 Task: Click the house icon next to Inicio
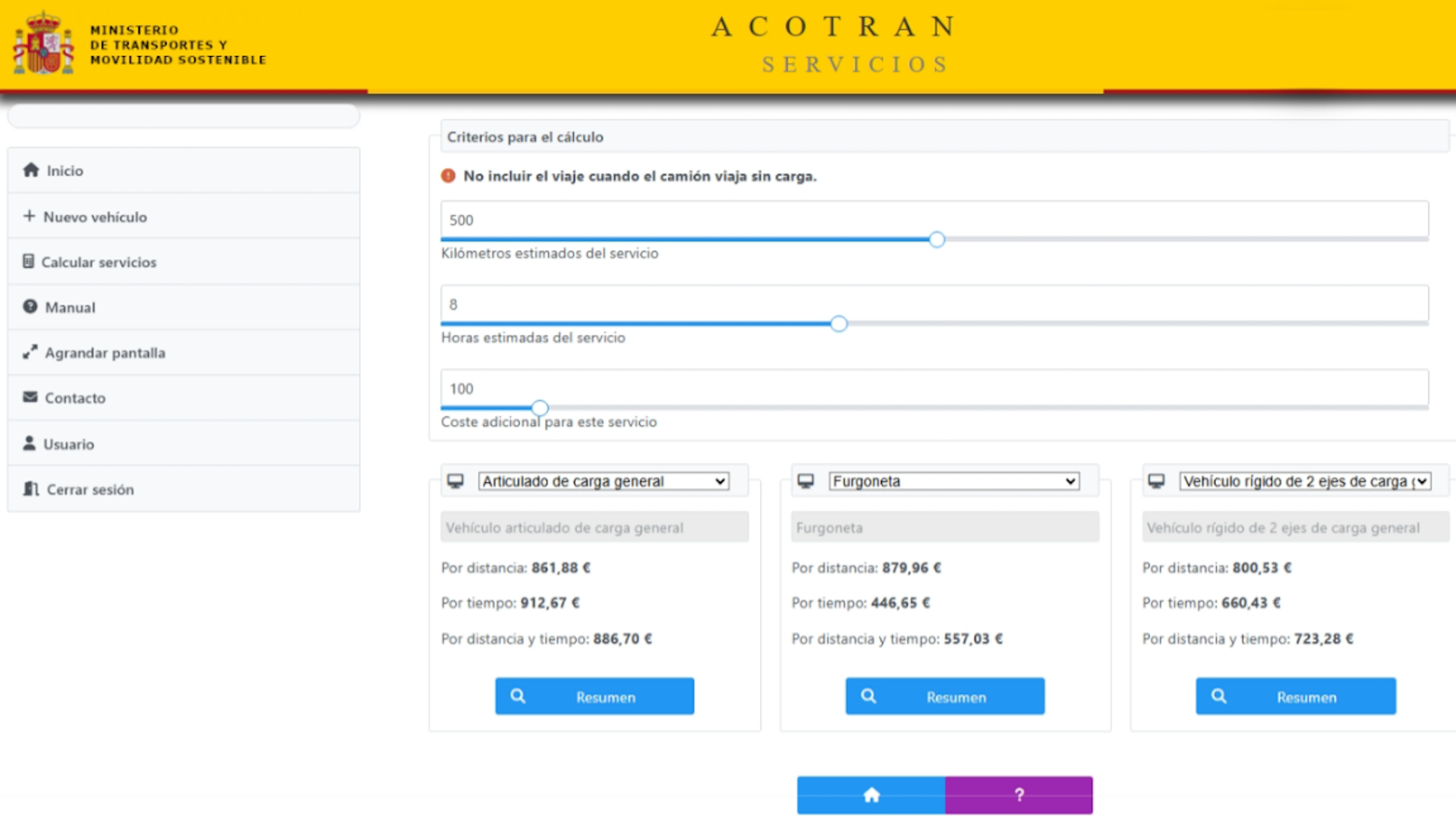click(31, 170)
